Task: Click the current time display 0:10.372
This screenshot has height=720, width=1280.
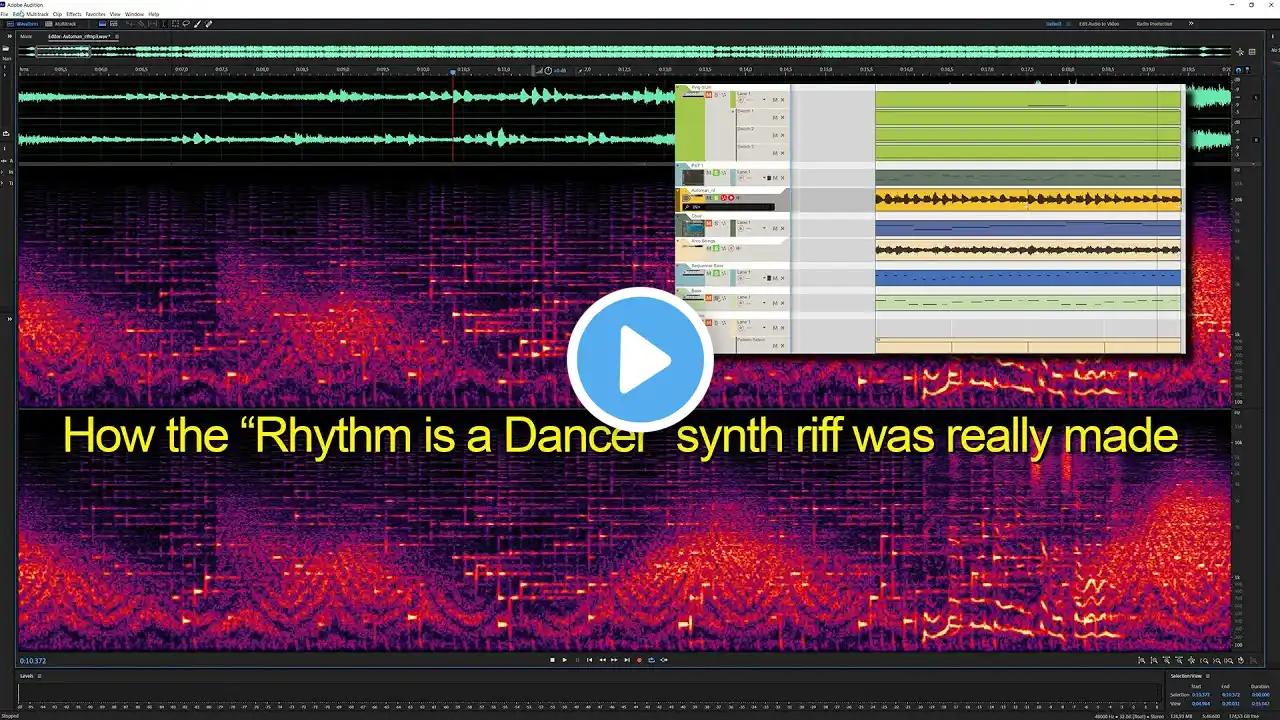Action: click(x=33, y=661)
